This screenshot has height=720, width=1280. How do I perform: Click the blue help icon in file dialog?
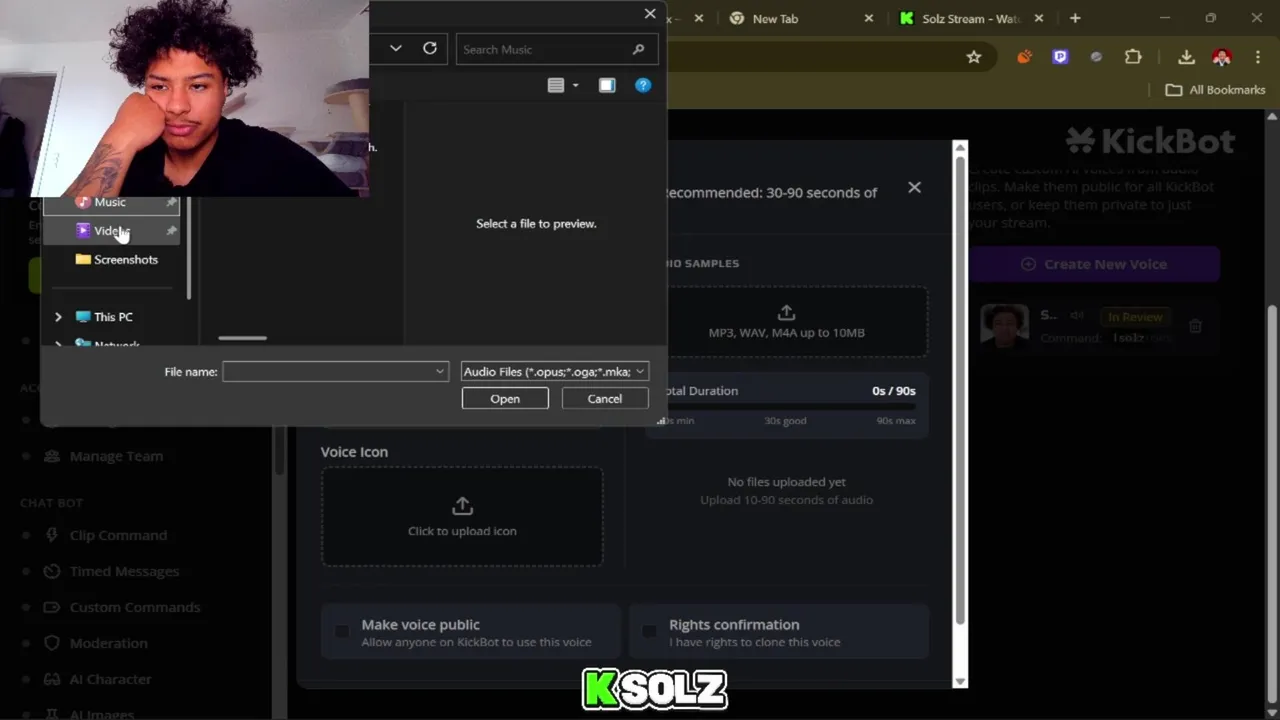click(x=643, y=85)
